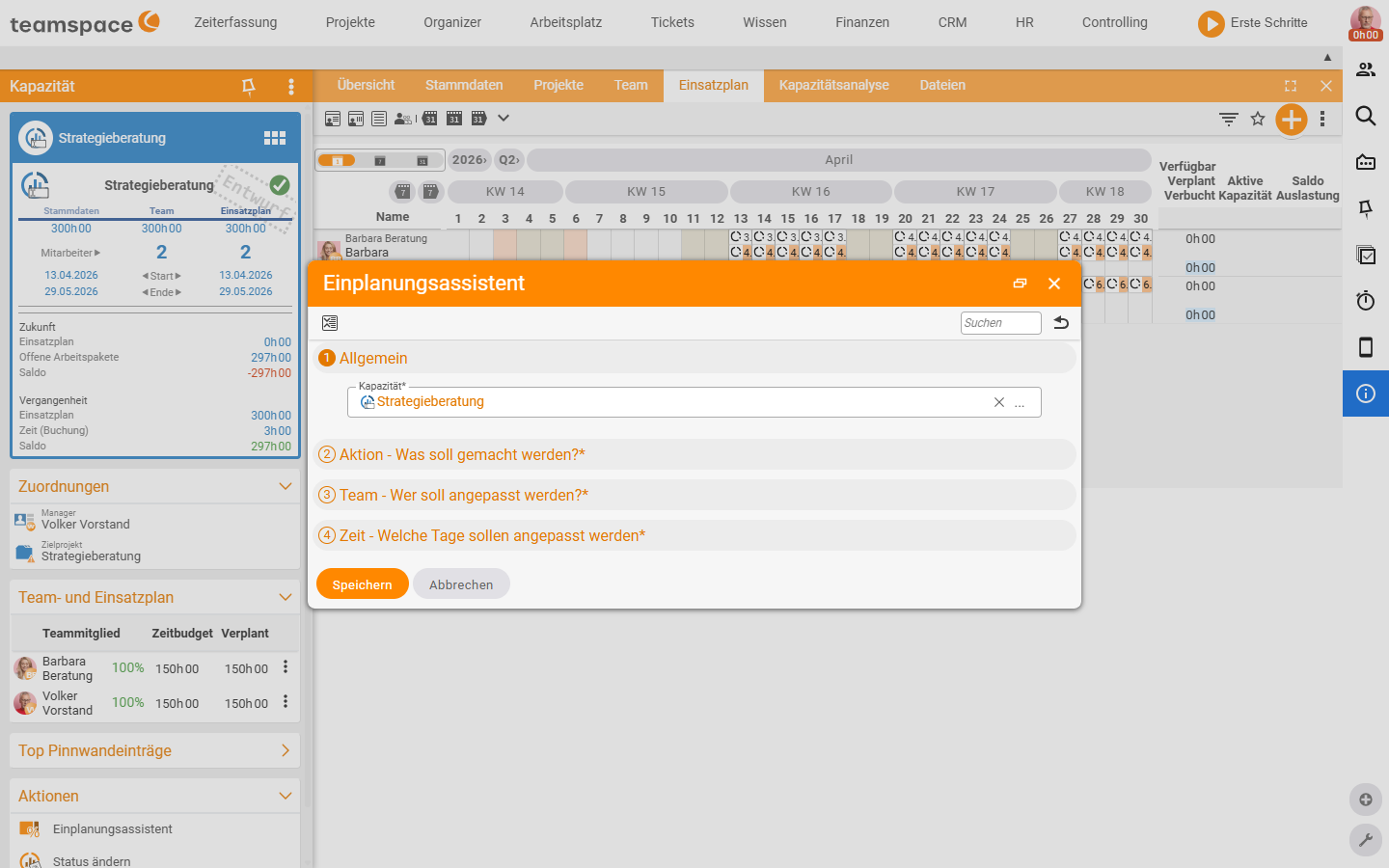Select year 2026 in timeline

(470, 160)
